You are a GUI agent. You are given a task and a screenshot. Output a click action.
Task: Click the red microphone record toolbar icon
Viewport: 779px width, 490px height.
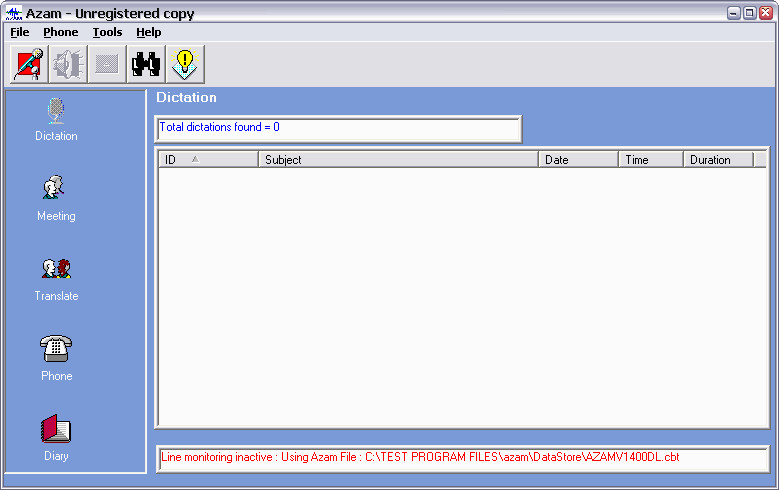pos(29,64)
